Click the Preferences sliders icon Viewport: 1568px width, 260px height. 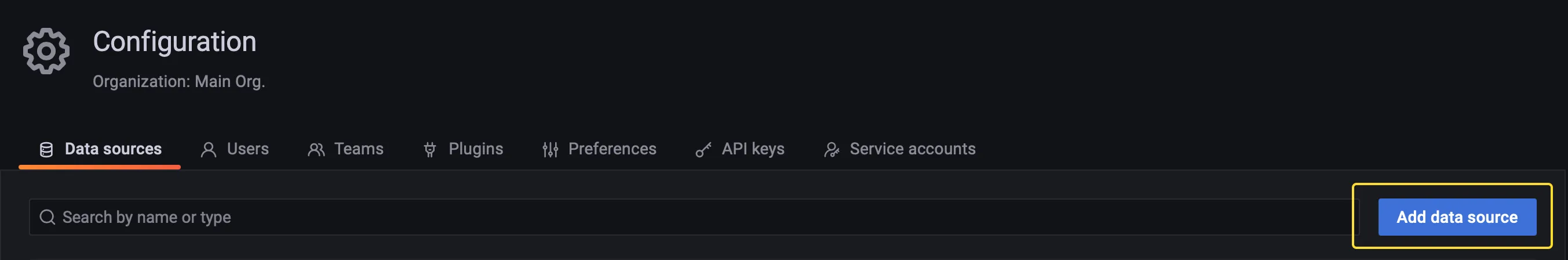pos(550,150)
